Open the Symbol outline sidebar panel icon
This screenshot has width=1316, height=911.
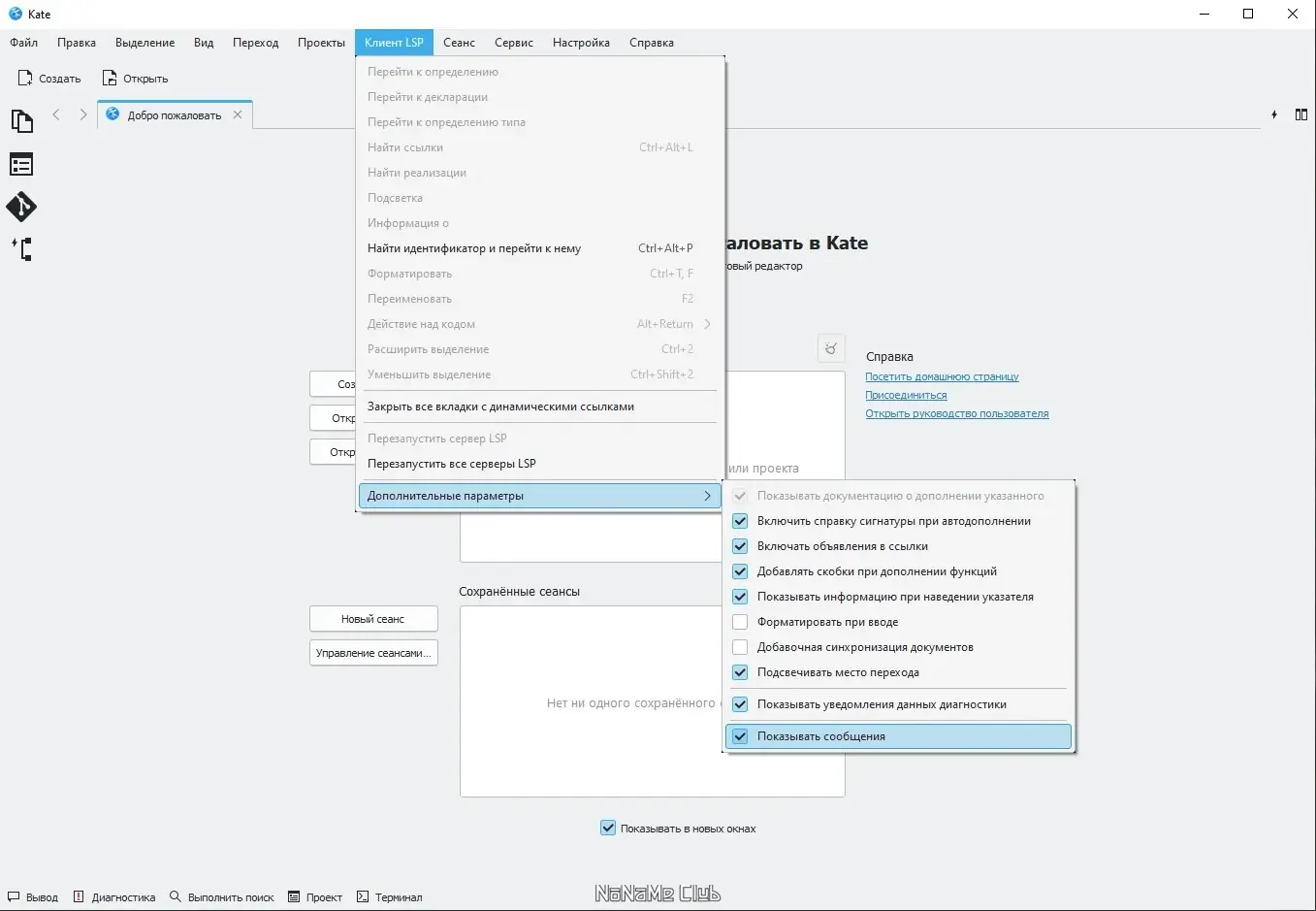[21, 164]
